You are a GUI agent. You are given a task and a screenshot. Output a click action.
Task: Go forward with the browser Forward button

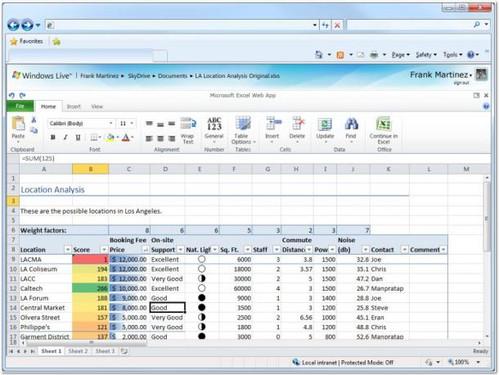click(27, 25)
